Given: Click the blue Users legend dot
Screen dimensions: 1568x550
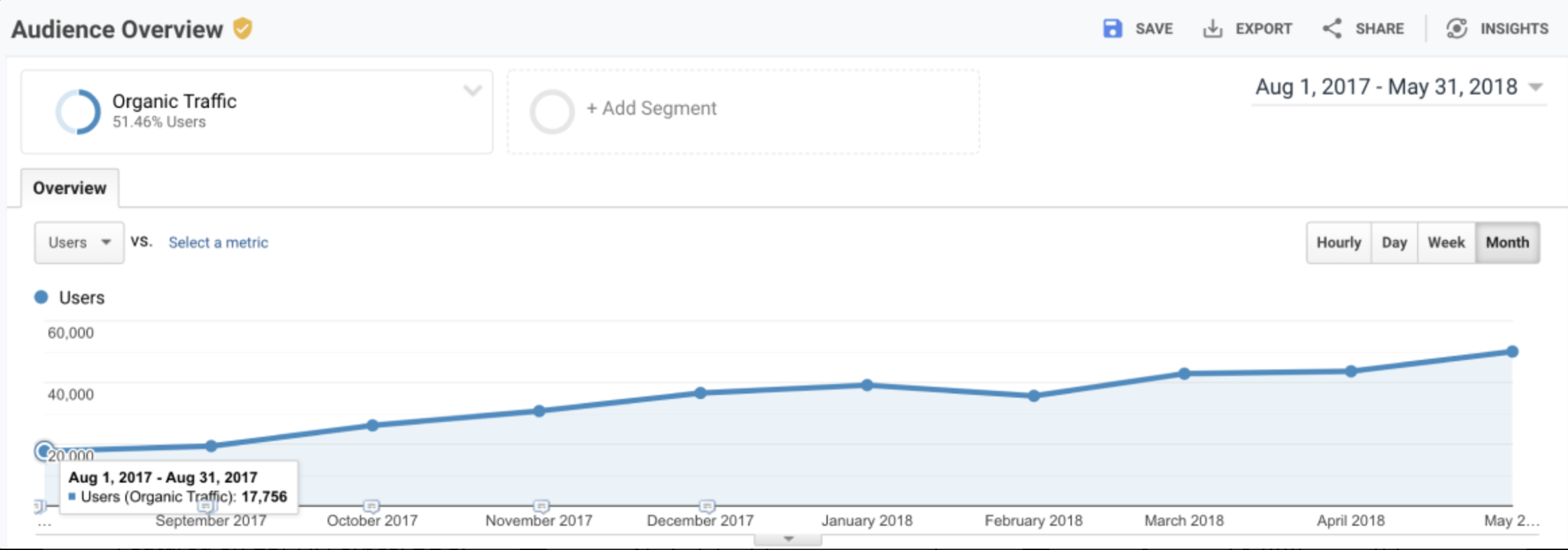Looking at the screenshot, I should point(41,297).
